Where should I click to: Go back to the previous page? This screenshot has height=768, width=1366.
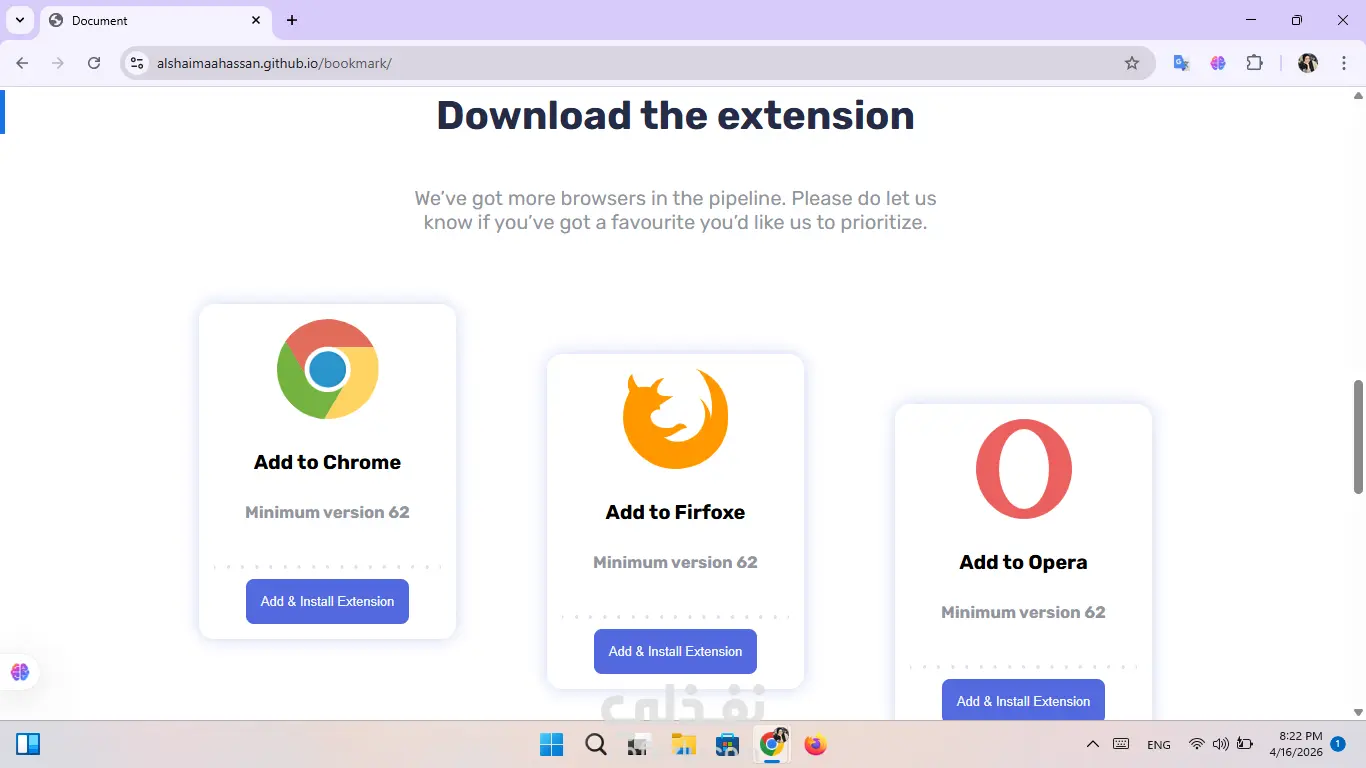tap(22, 63)
